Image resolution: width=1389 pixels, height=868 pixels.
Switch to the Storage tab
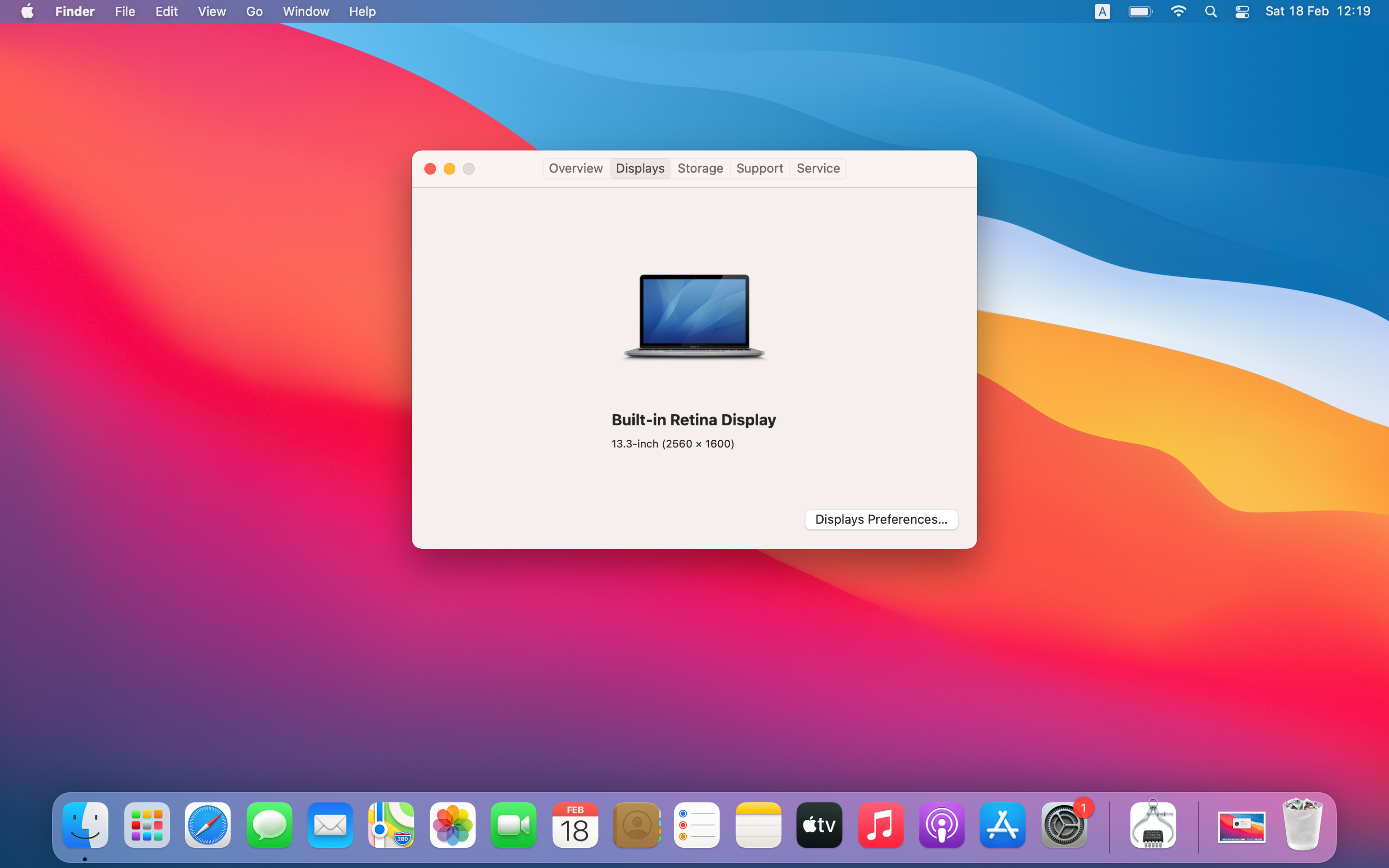(700, 168)
